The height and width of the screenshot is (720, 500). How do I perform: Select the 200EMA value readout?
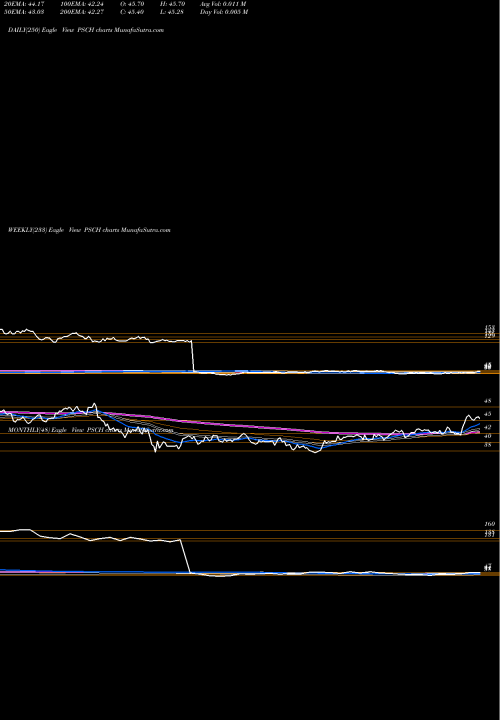84,12
